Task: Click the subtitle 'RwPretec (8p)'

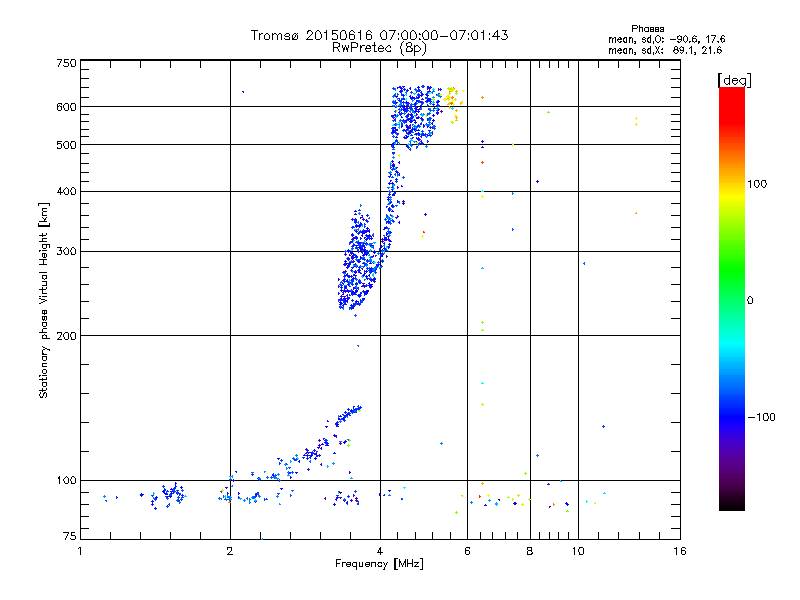Action: pos(379,48)
